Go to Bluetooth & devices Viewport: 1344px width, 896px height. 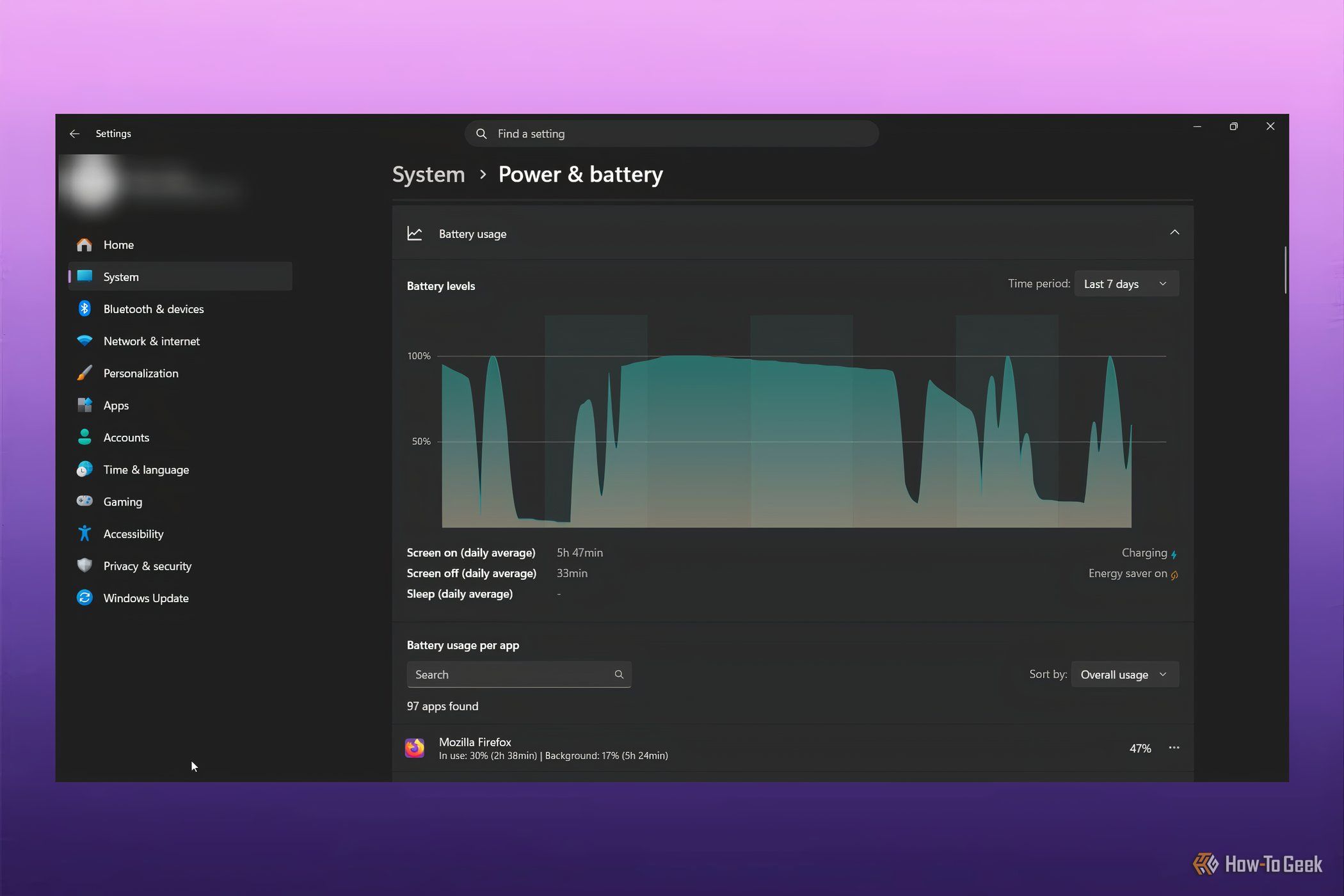(180, 308)
